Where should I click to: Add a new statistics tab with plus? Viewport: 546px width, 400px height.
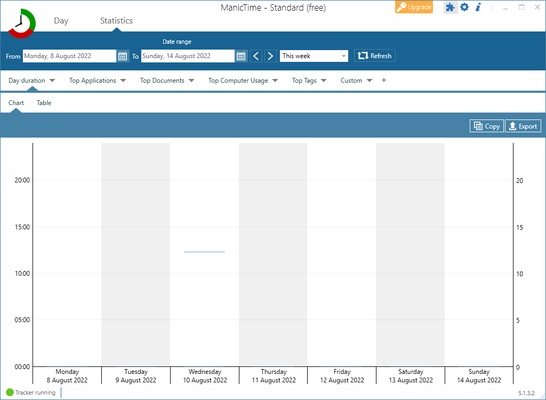(x=384, y=80)
